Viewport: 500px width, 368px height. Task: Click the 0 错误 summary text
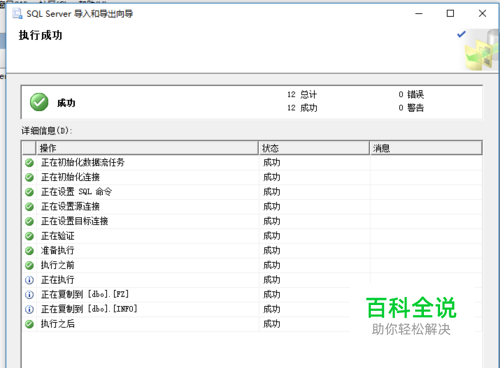coord(411,94)
